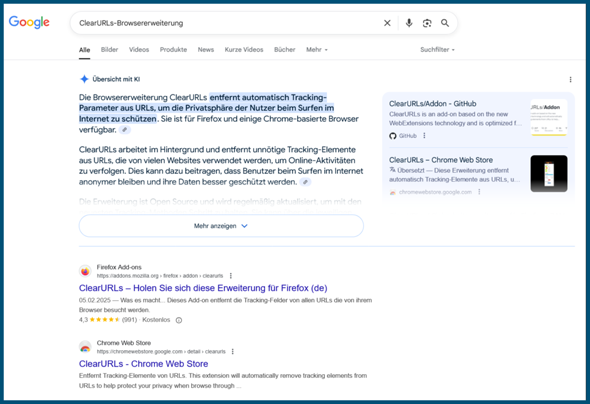Click Chrome Web Store favicon in source card
The image size is (590, 404).
click(393, 192)
